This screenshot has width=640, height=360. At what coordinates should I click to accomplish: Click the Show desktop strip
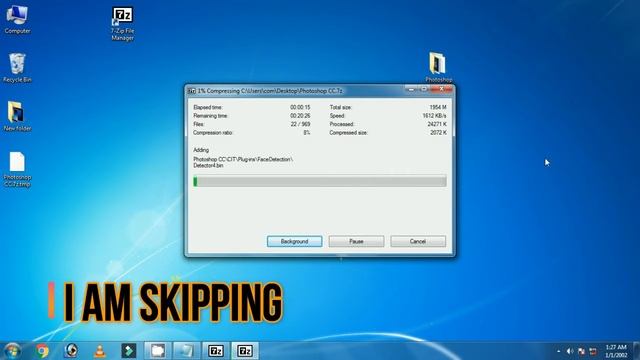tap(636, 351)
